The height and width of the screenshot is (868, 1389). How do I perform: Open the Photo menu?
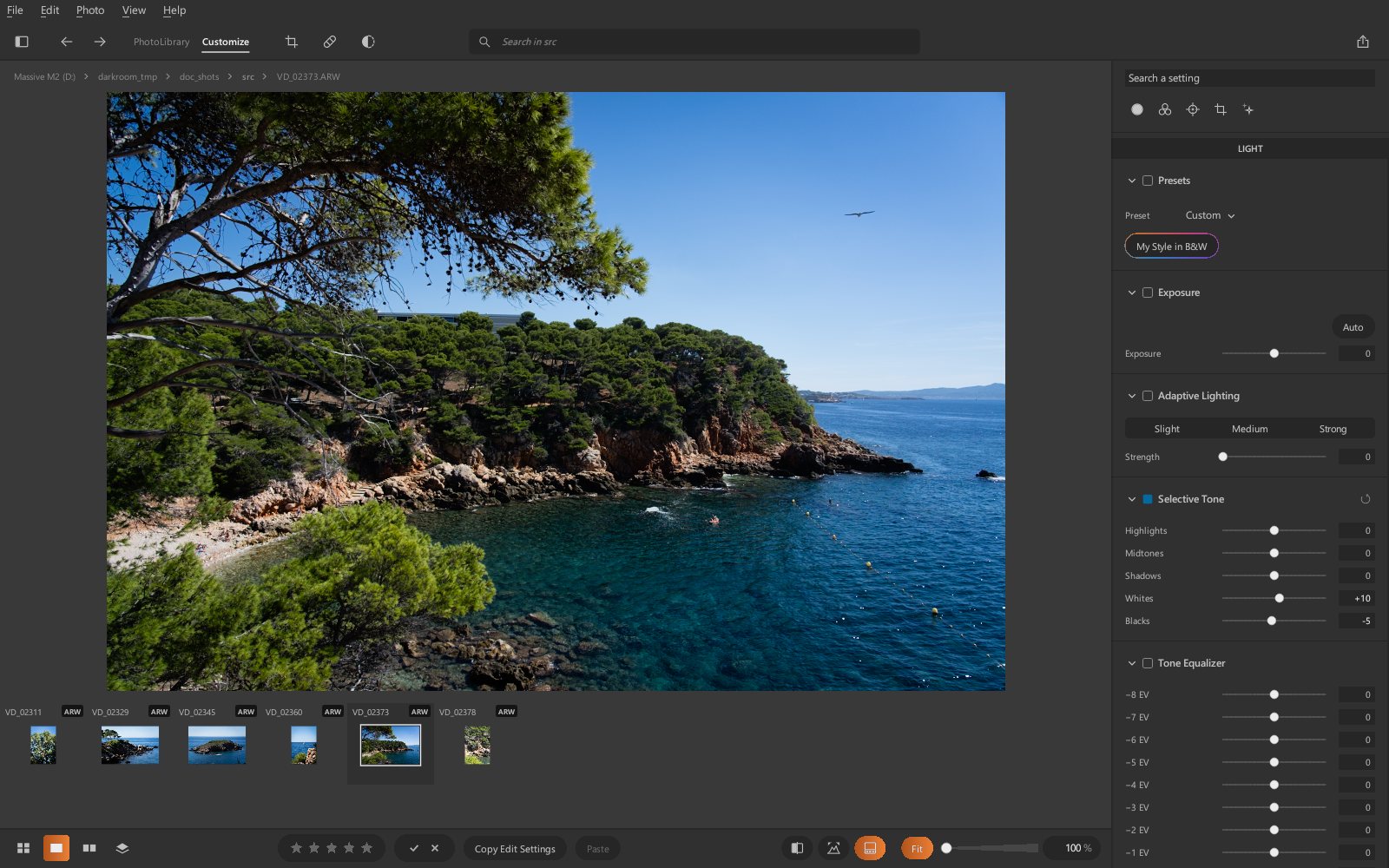point(90,10)
